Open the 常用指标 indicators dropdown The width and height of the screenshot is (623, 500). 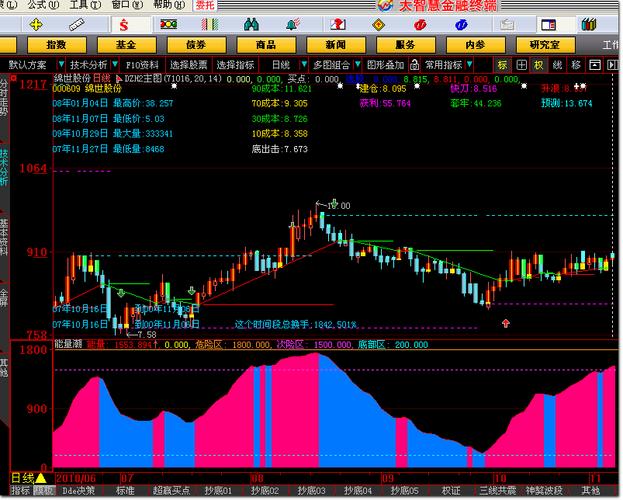click(x=445, y=64)
